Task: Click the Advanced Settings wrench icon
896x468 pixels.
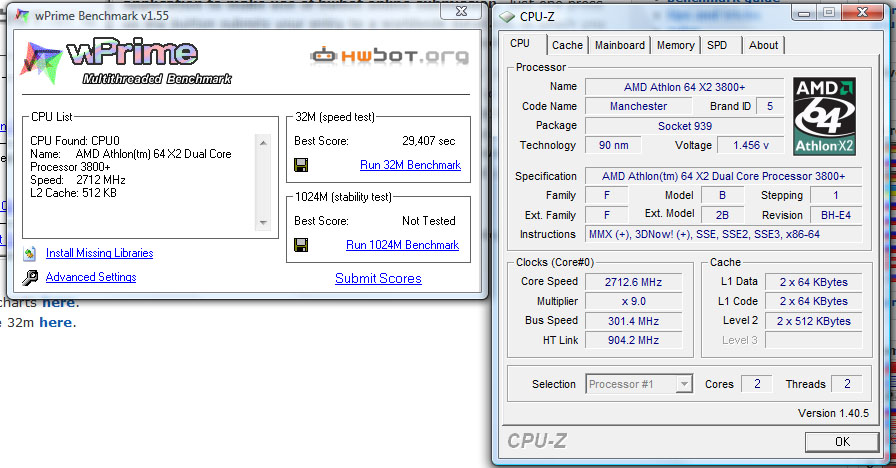Action: [x=30, y=278]
